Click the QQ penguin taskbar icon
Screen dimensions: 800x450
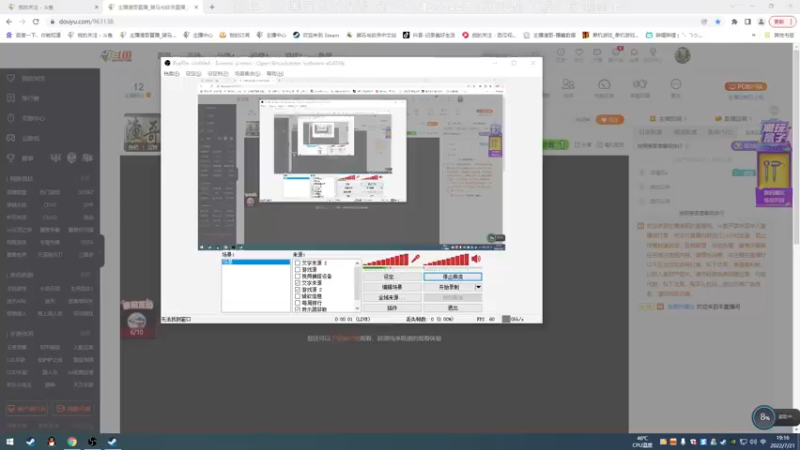(x=51, y=441)
